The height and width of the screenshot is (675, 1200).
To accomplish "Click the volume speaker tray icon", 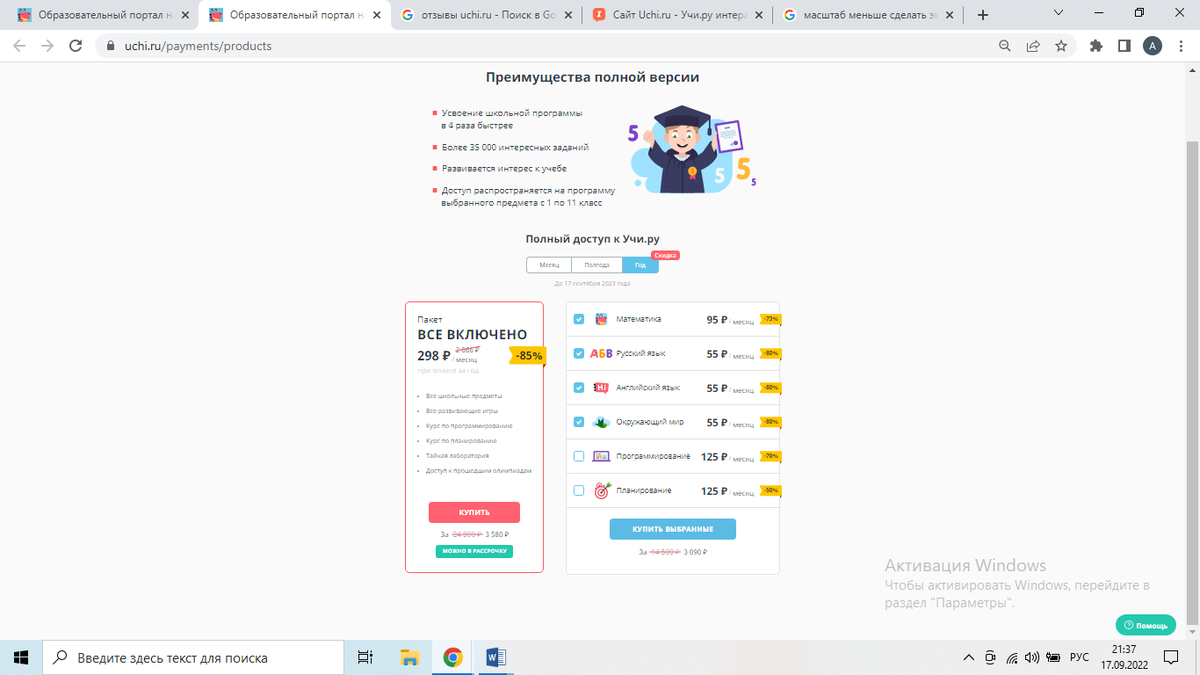I will tap(1032, 658).
